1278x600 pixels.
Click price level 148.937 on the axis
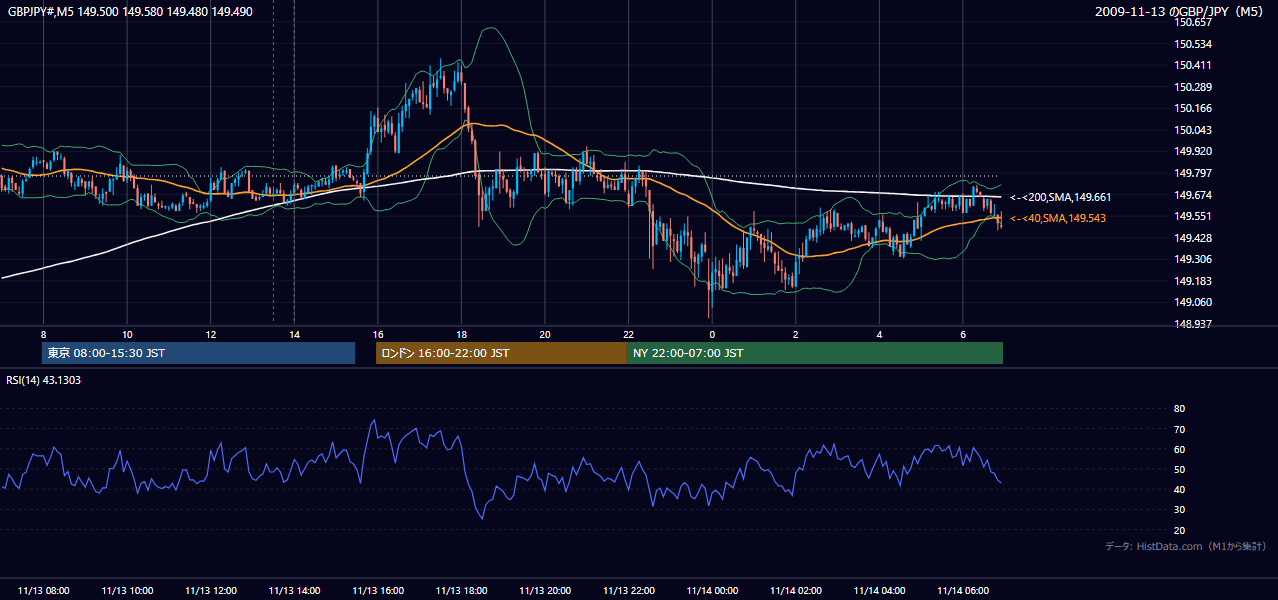point(1192,324)
